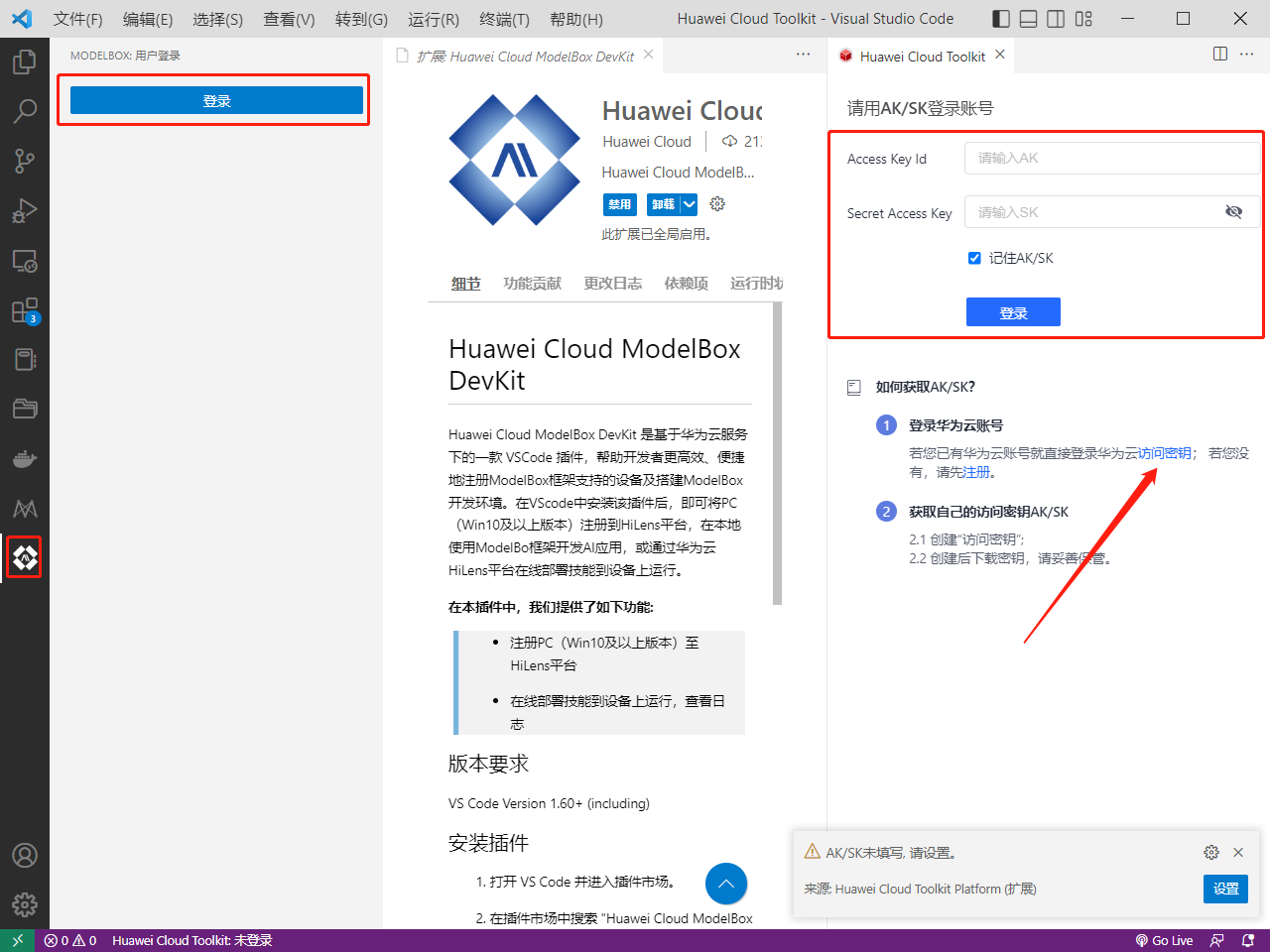The image size is (1270, 952).
Task: Focus the Access Key Id input field
Action: (1112, 158)
